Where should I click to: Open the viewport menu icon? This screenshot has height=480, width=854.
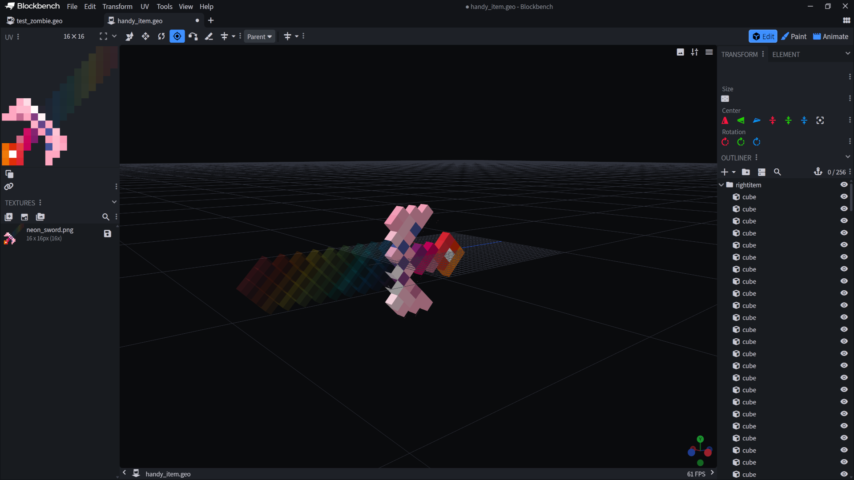pos(709,52)
